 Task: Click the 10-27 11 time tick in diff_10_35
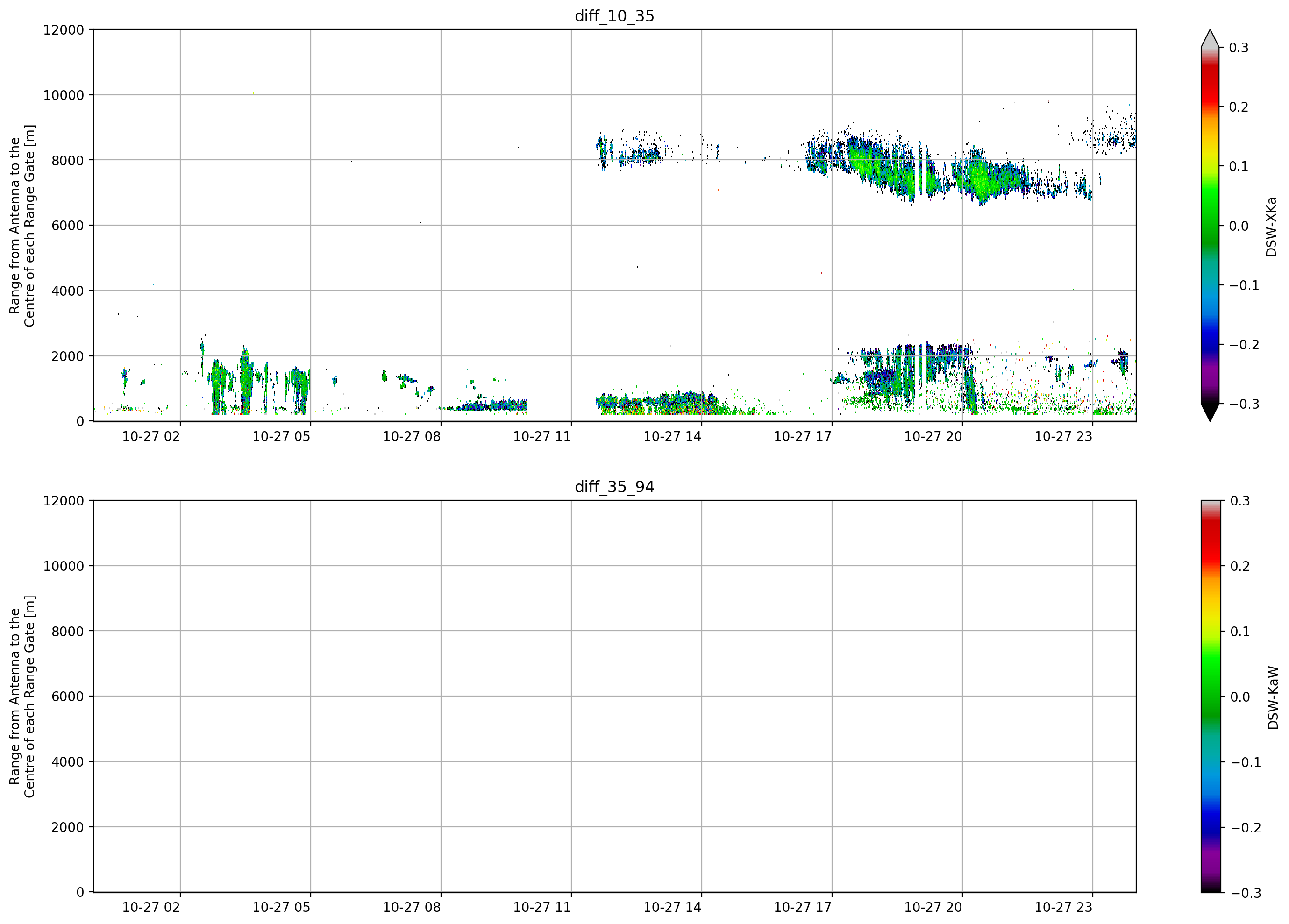click(542, 436)
